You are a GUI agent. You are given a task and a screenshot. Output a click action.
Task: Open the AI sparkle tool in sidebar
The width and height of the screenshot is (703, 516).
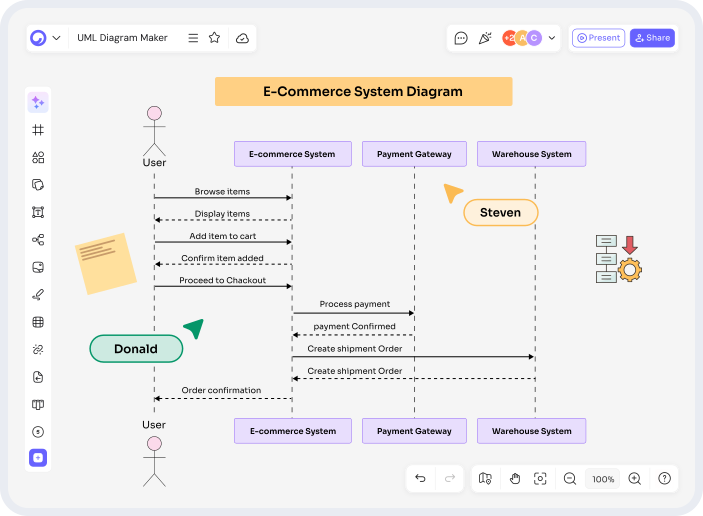coord(38,102)
